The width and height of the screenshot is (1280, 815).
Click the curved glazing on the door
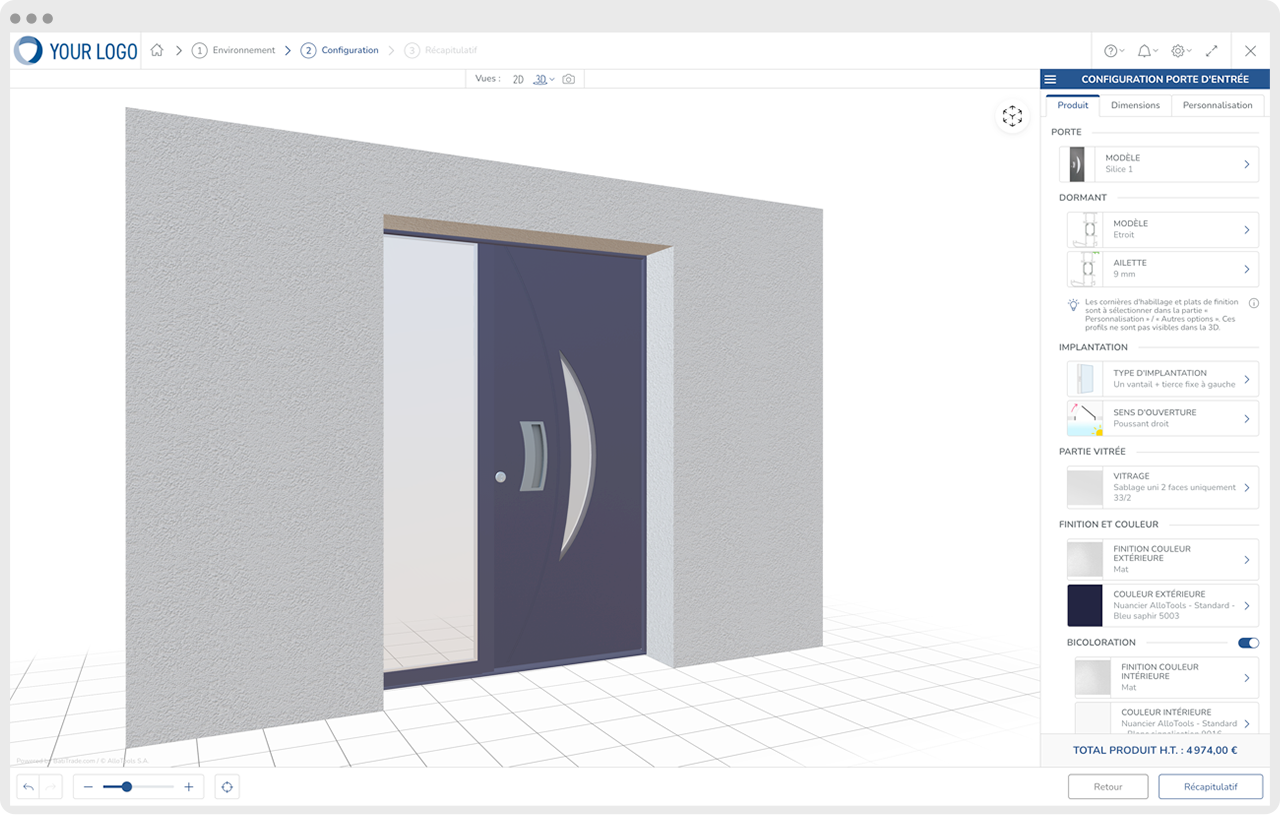pyautogui.click(x=577, y=455)
